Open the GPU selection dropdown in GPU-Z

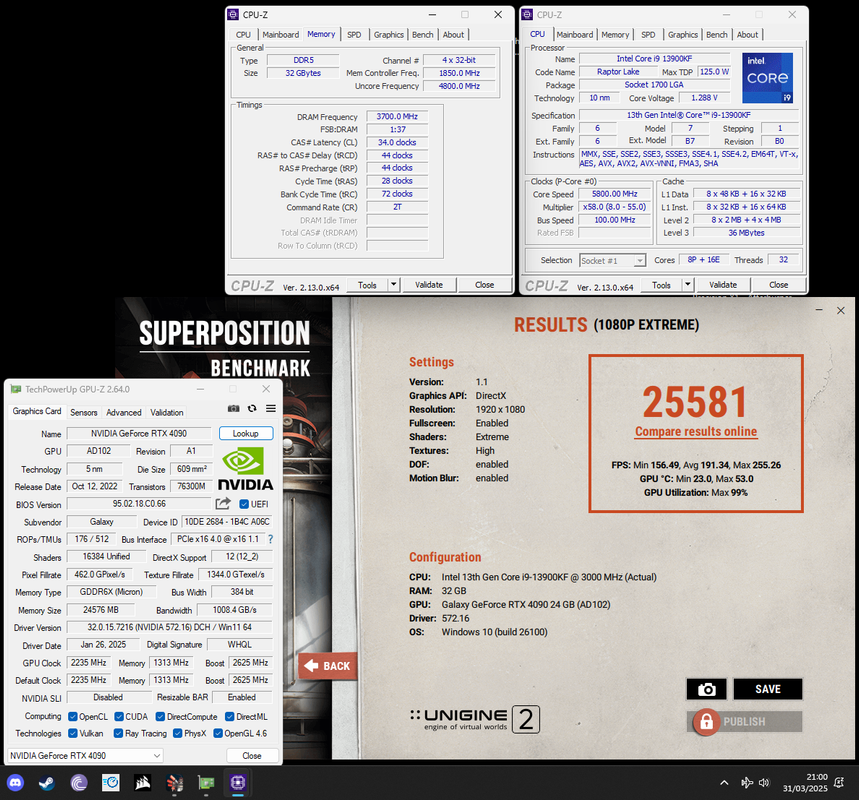tap(85, 756)
